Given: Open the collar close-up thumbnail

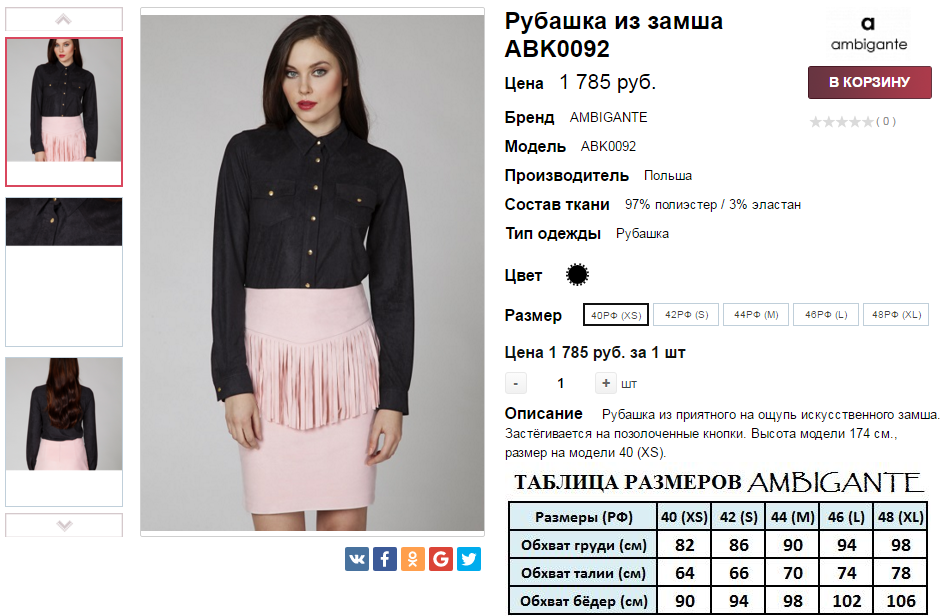Looking at the screenshot, I should [64, 222].
